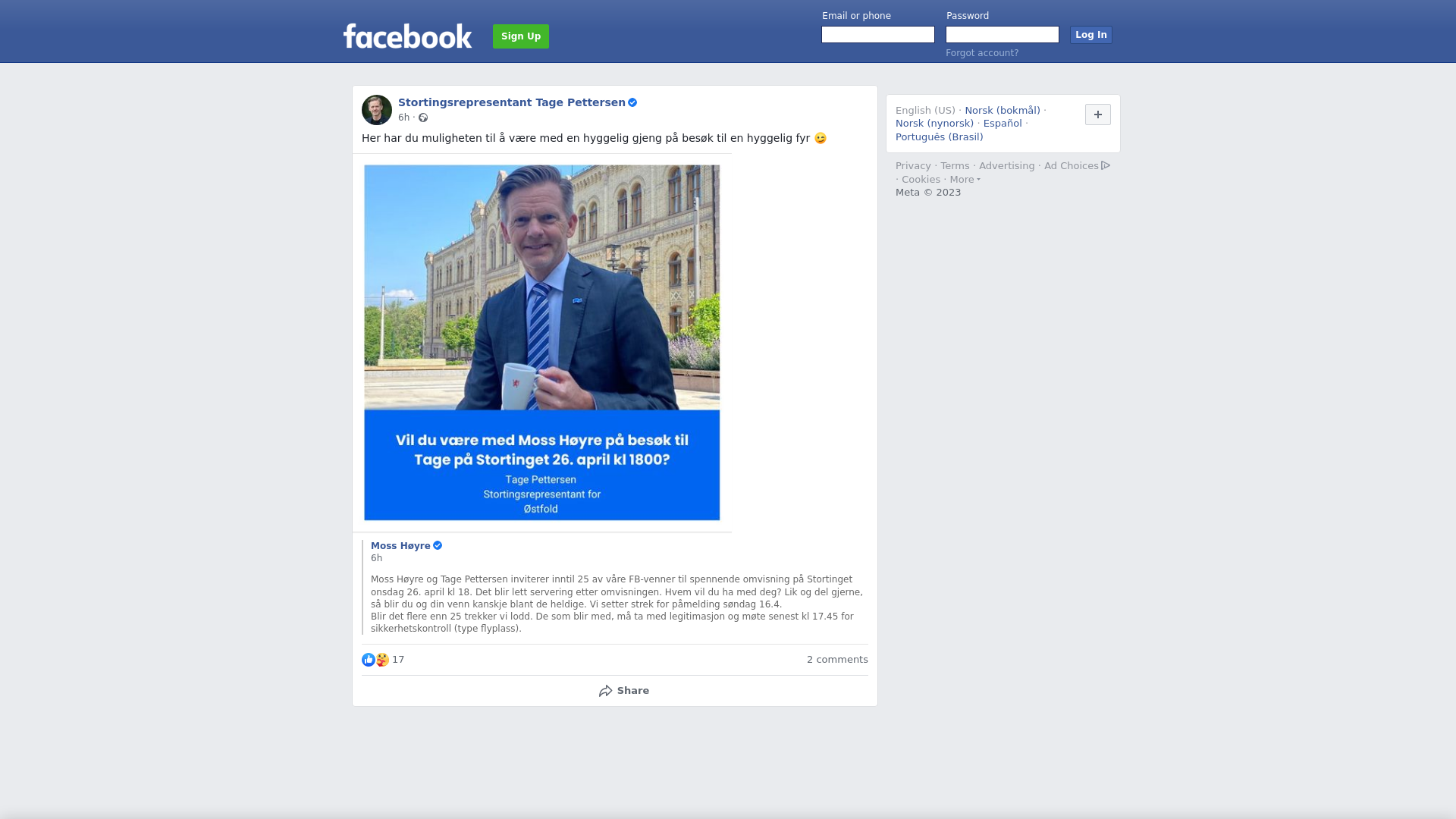Click the Facebook logo
The image size is (1456, 819).
tap(407, 36)
